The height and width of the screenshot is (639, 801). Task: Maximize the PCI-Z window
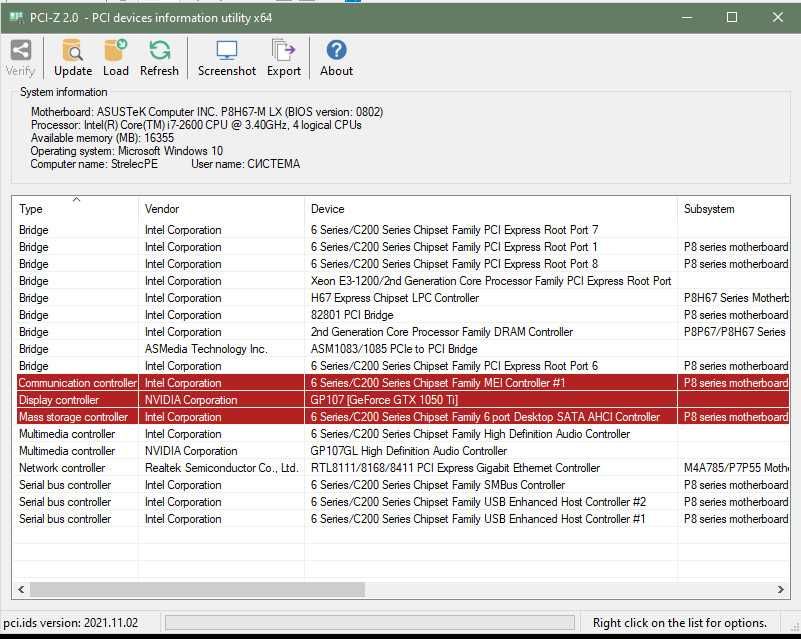[x=732, y=18]
